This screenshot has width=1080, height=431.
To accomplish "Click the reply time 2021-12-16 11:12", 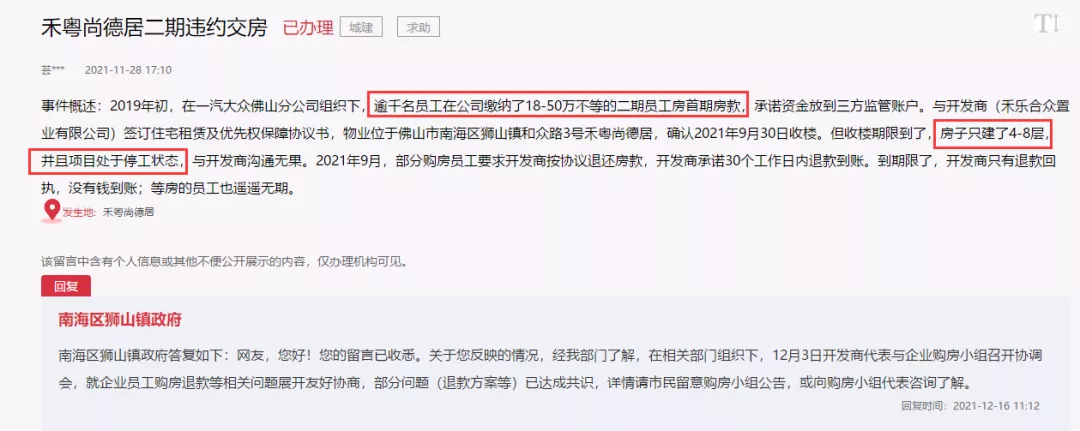I will tap(995, 406).
